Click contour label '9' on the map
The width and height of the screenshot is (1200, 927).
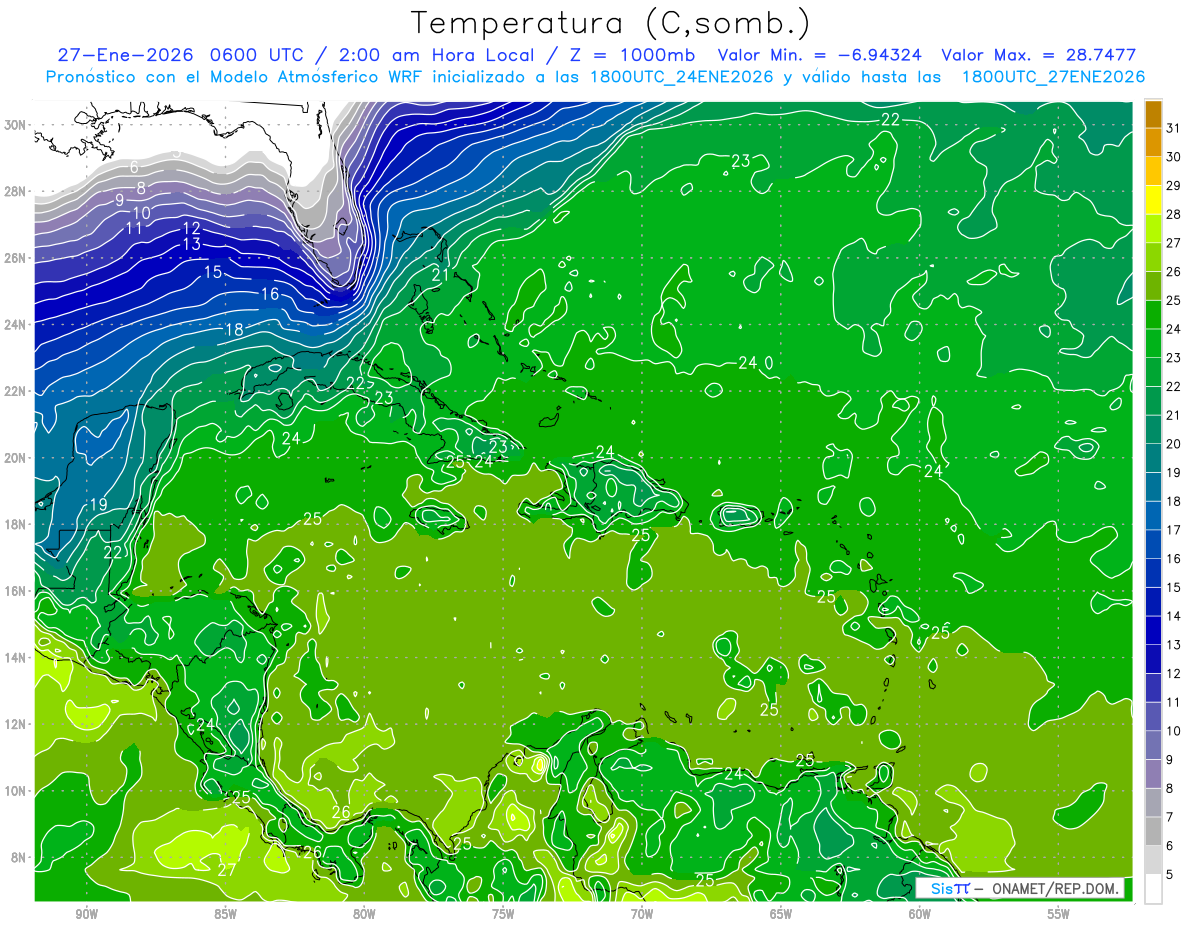point(119,200)
